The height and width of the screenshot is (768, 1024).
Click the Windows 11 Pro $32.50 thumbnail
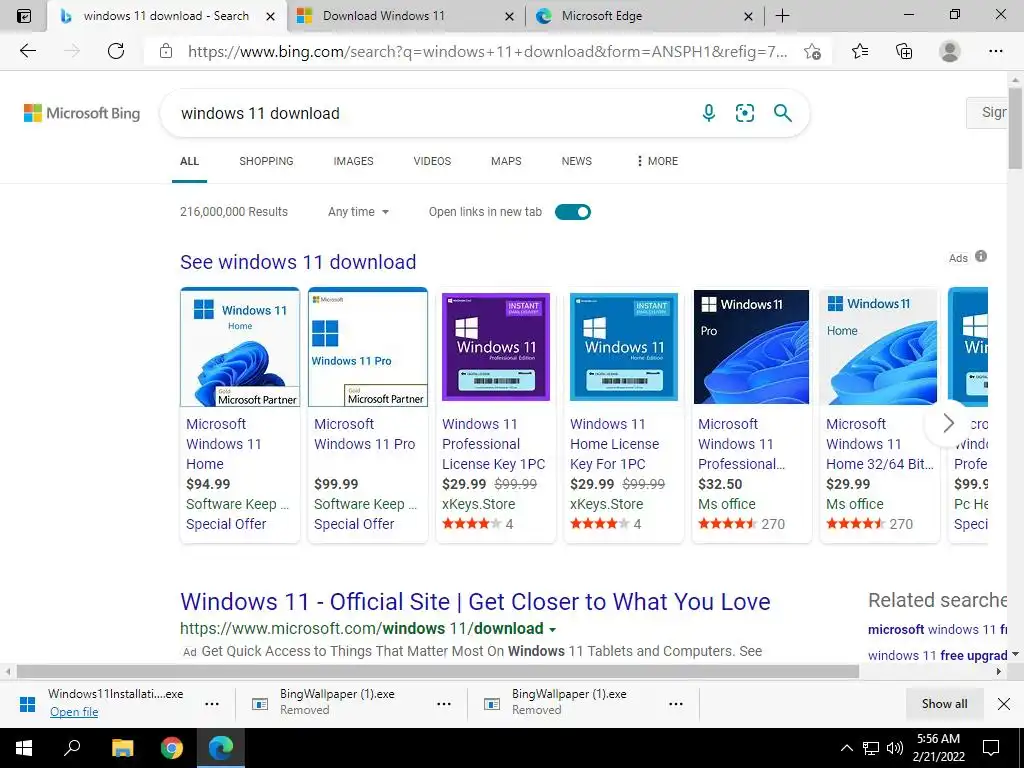[751, 347]
